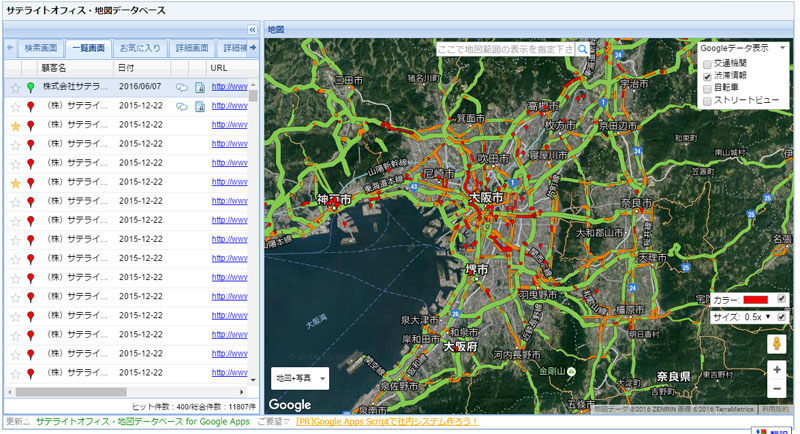
Task: Open the サイズ 0.5x size dropdown
Action: (x=757, y=317)
